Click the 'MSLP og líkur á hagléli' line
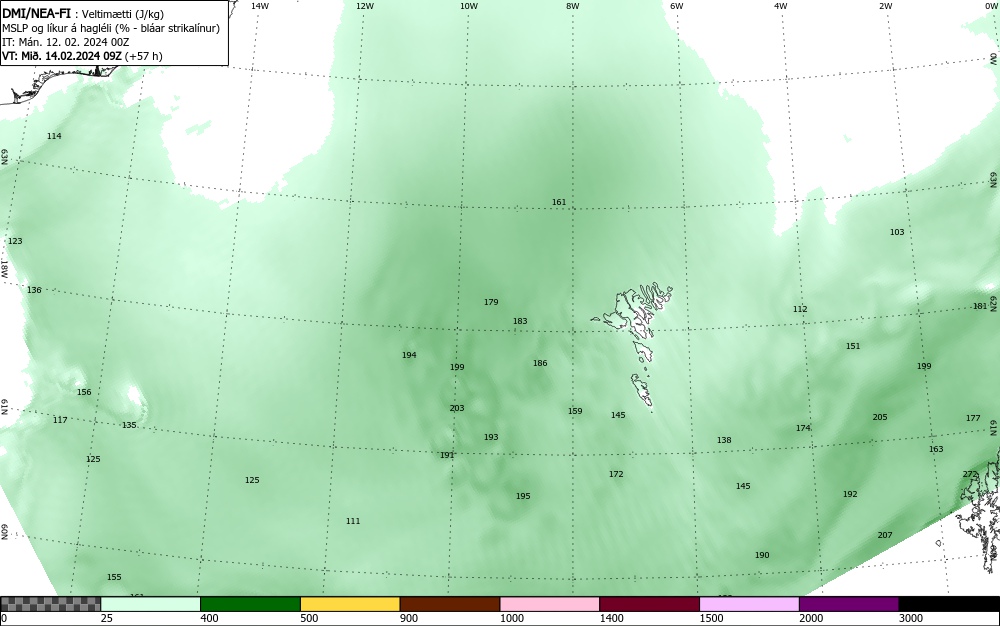 111,28
